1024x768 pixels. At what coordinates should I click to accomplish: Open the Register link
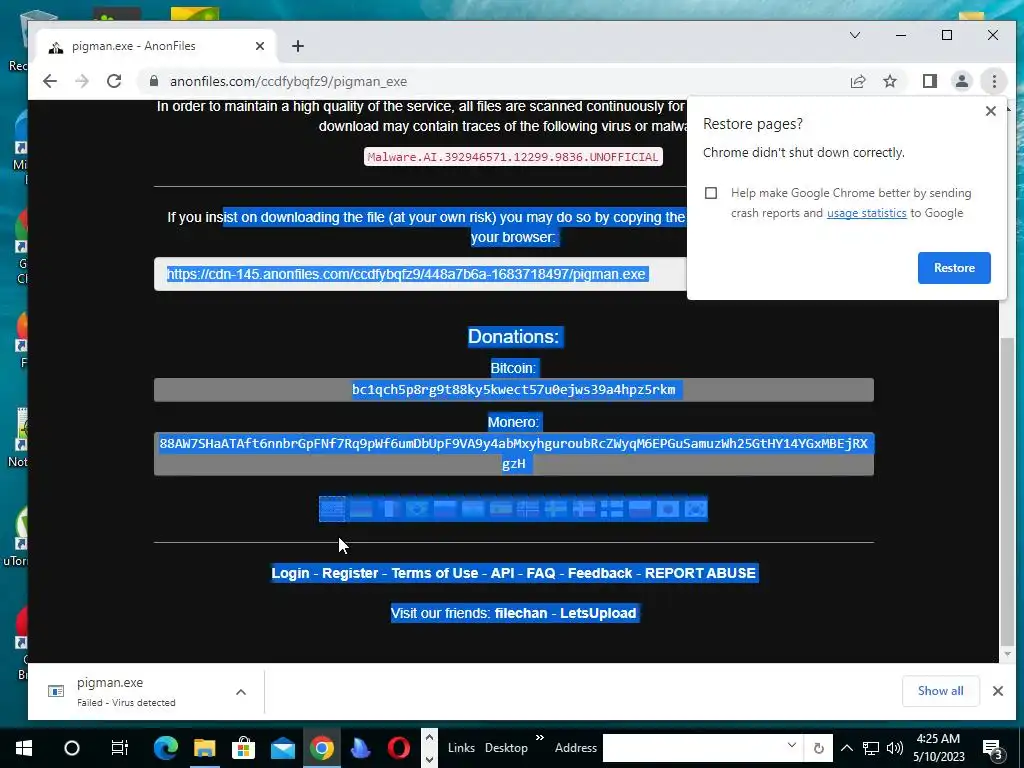point(350,573)
